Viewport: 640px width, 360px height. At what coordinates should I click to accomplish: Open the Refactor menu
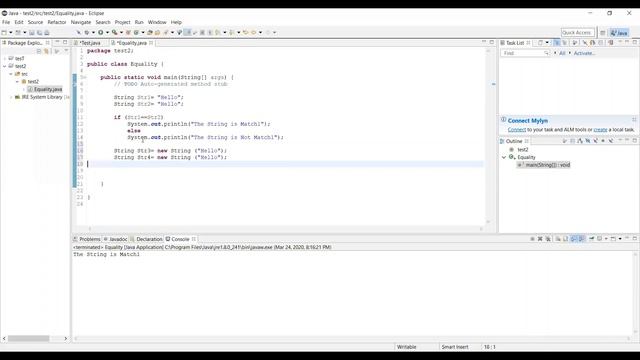point(57,22)
